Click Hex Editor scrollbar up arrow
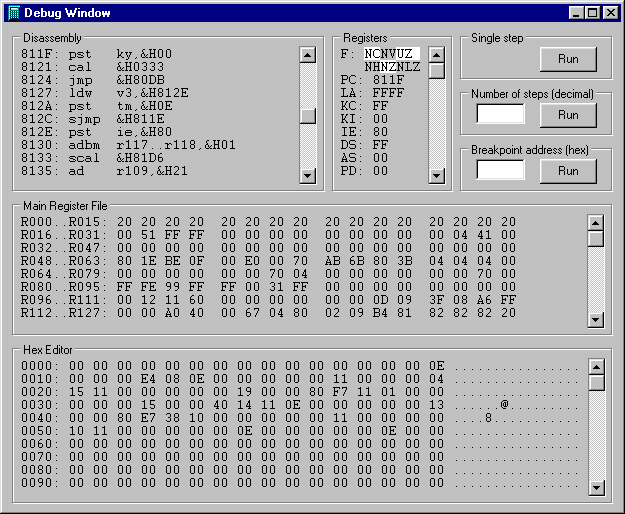Viewport: 625px width, 514px height. (596, 367)
